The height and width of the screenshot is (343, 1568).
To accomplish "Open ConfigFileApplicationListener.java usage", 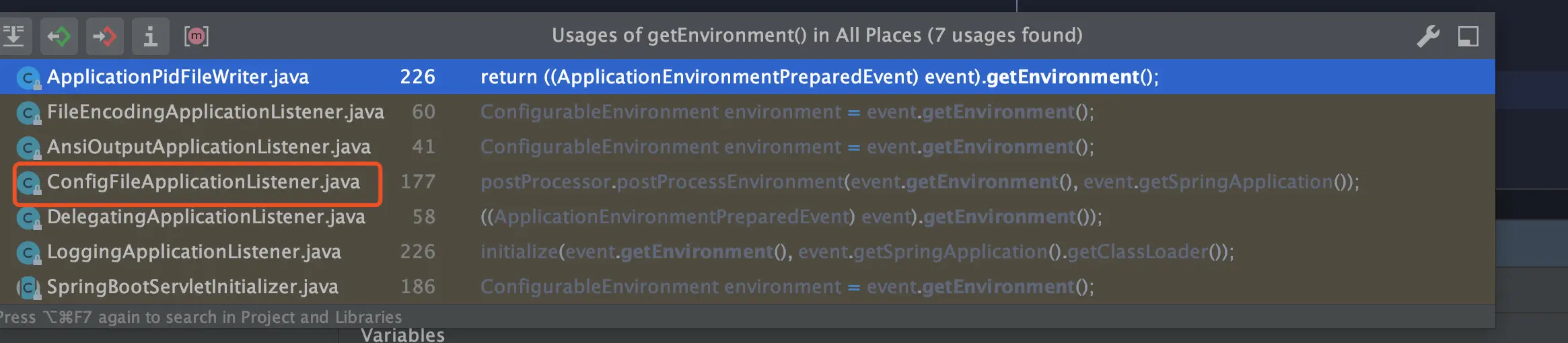I will pyautogui.click(x=203, y=182).
